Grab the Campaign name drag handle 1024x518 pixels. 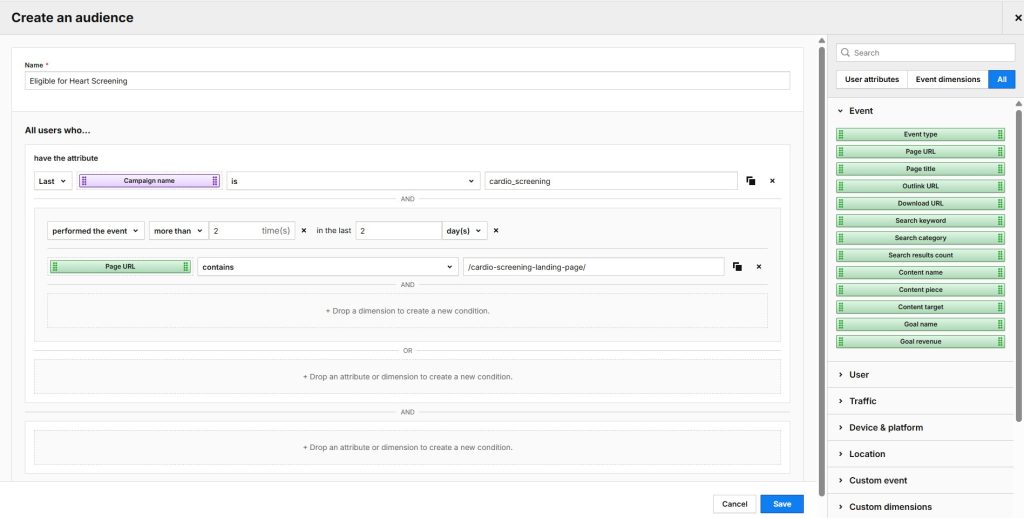coord(84,181)
